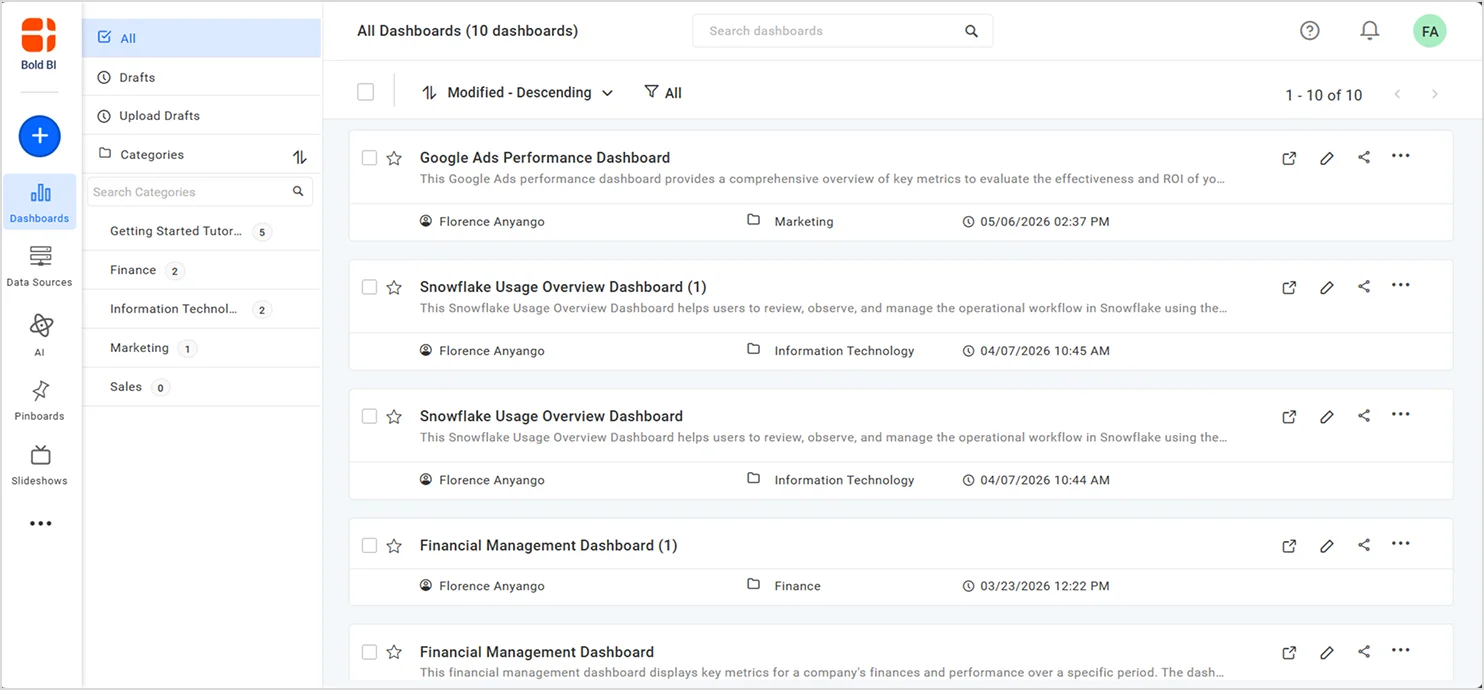Open the Dashboards sidebar section
Viewport: 1484px width, 690px height.
[x=40, y=202]
